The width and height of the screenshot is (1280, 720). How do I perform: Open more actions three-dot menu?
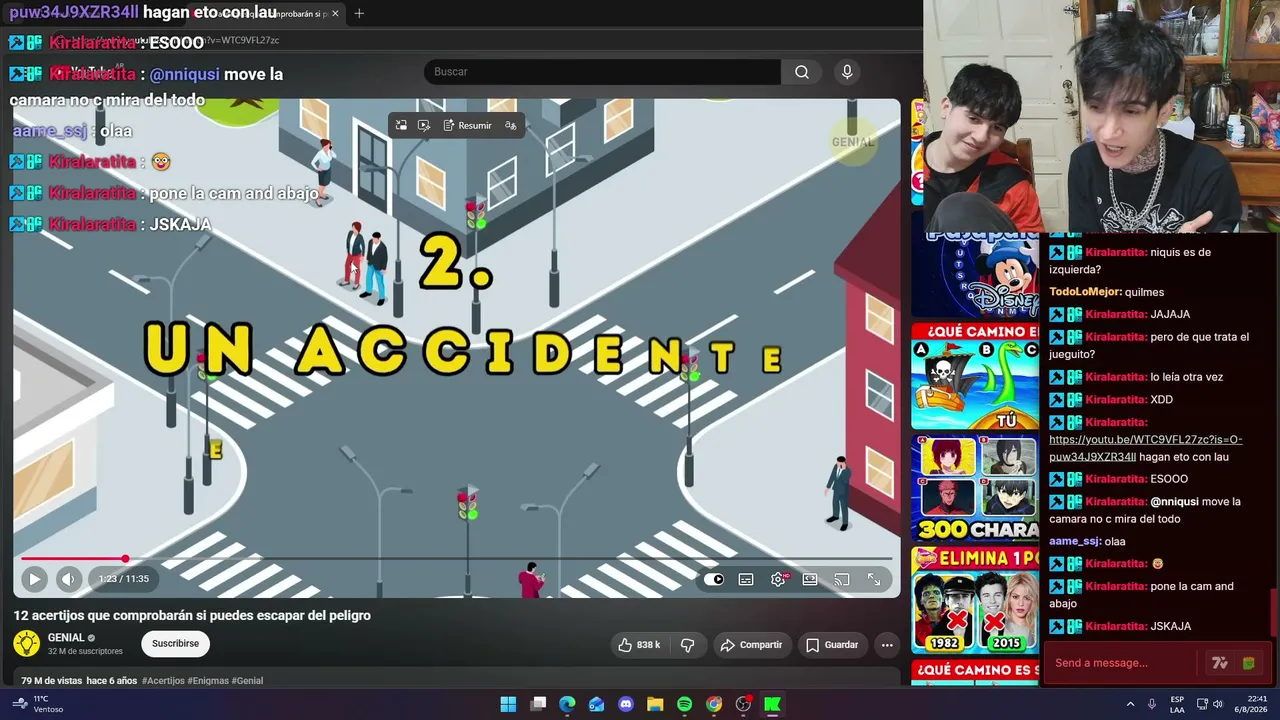pos(887,645)
